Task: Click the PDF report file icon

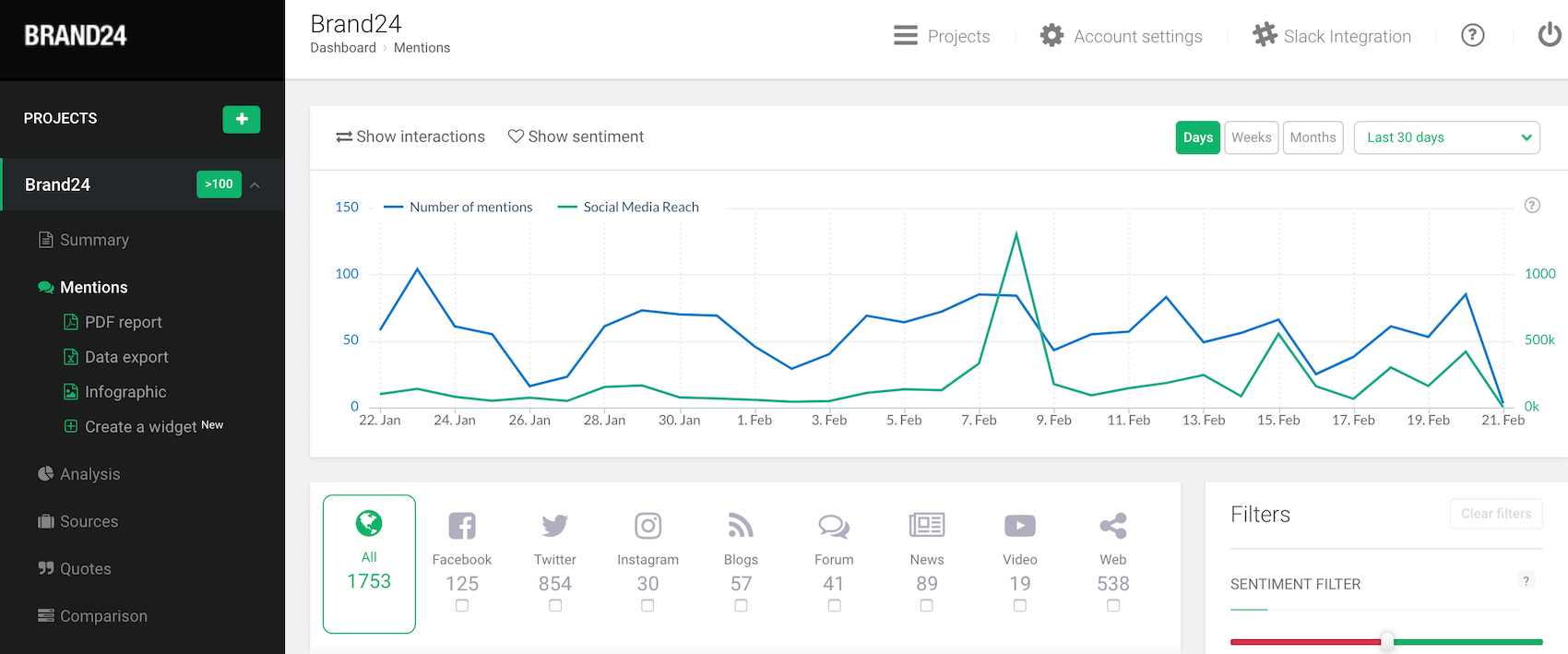Action: pyautogui.click(x=71, y=322)
